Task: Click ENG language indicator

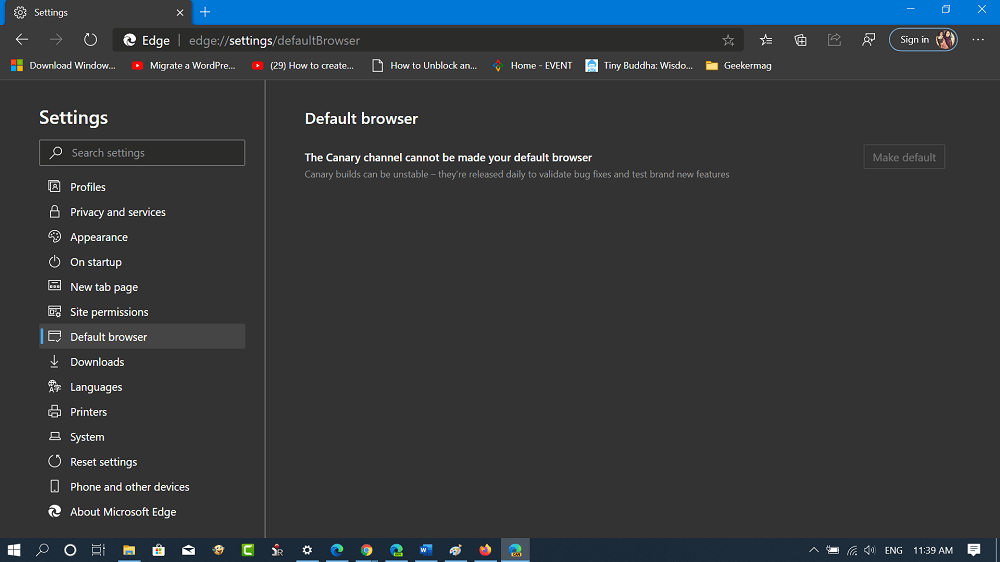Action: (x=893, y=550)
